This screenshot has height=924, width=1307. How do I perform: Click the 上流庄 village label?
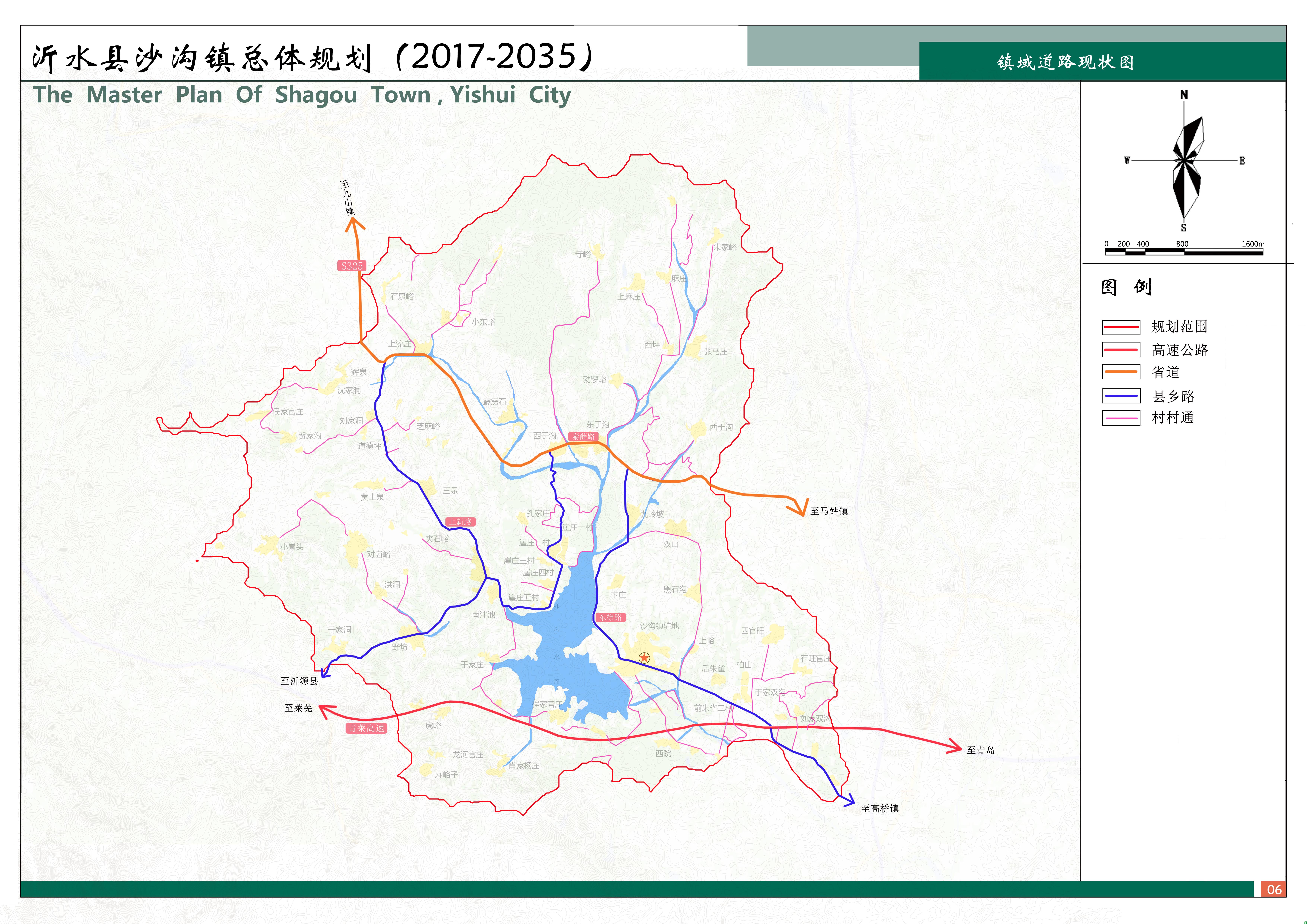click(400, 344)
